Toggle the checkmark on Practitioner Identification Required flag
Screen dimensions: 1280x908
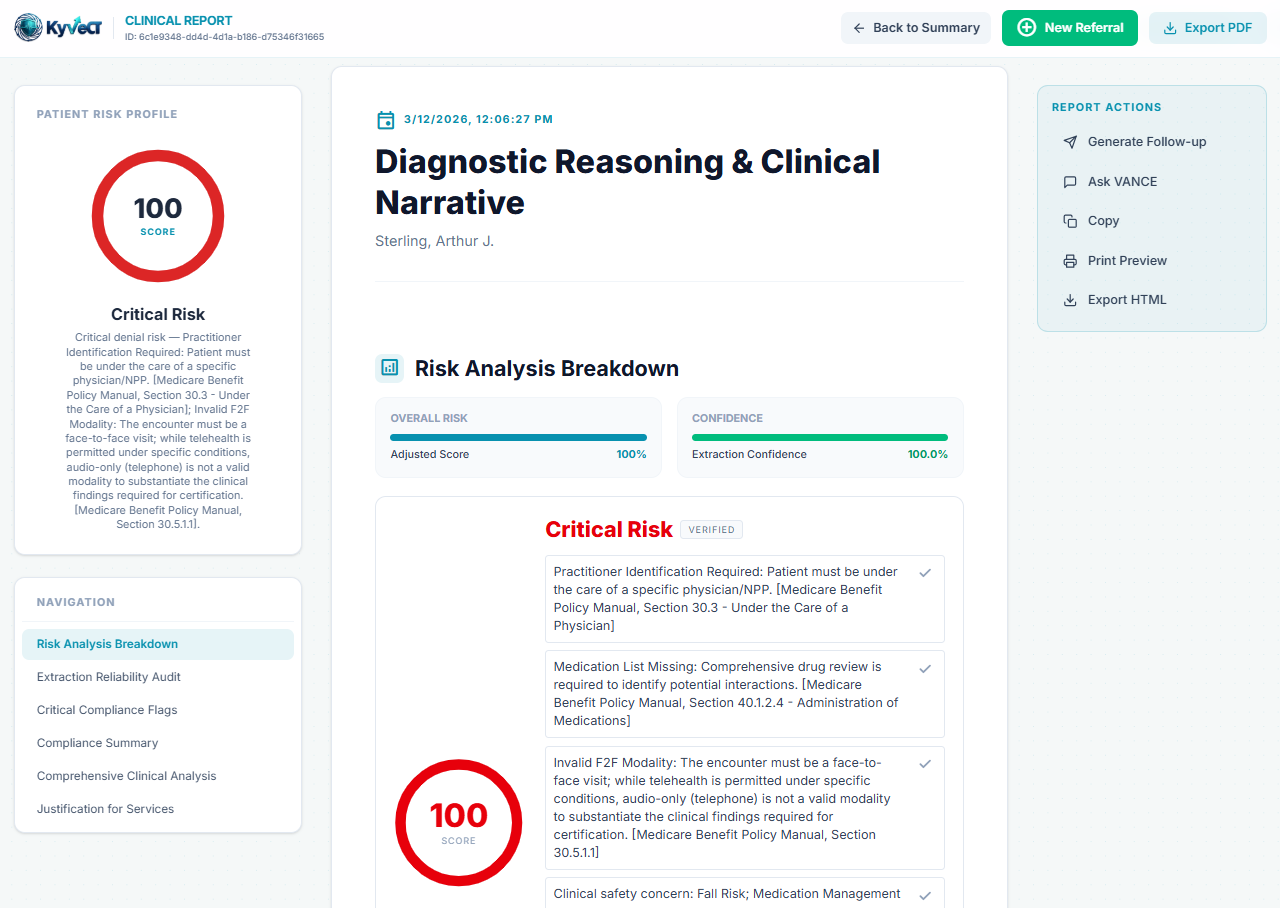click(x=925, y=572)
